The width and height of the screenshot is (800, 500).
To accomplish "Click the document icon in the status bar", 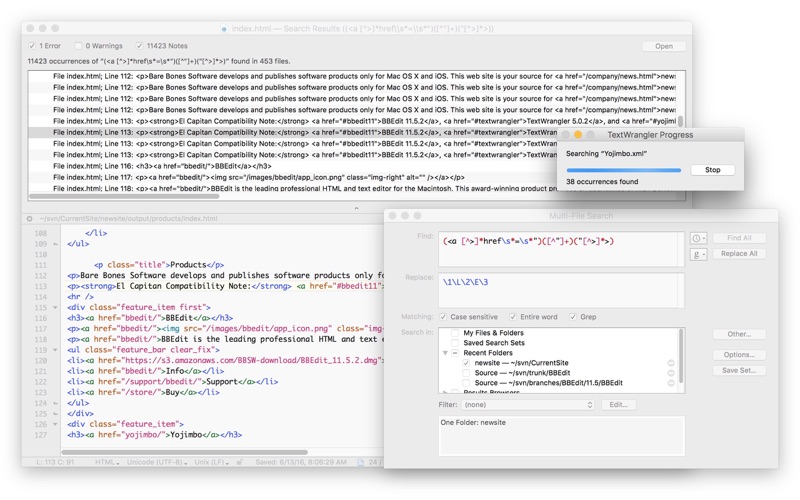I will [x=360, y=462].
